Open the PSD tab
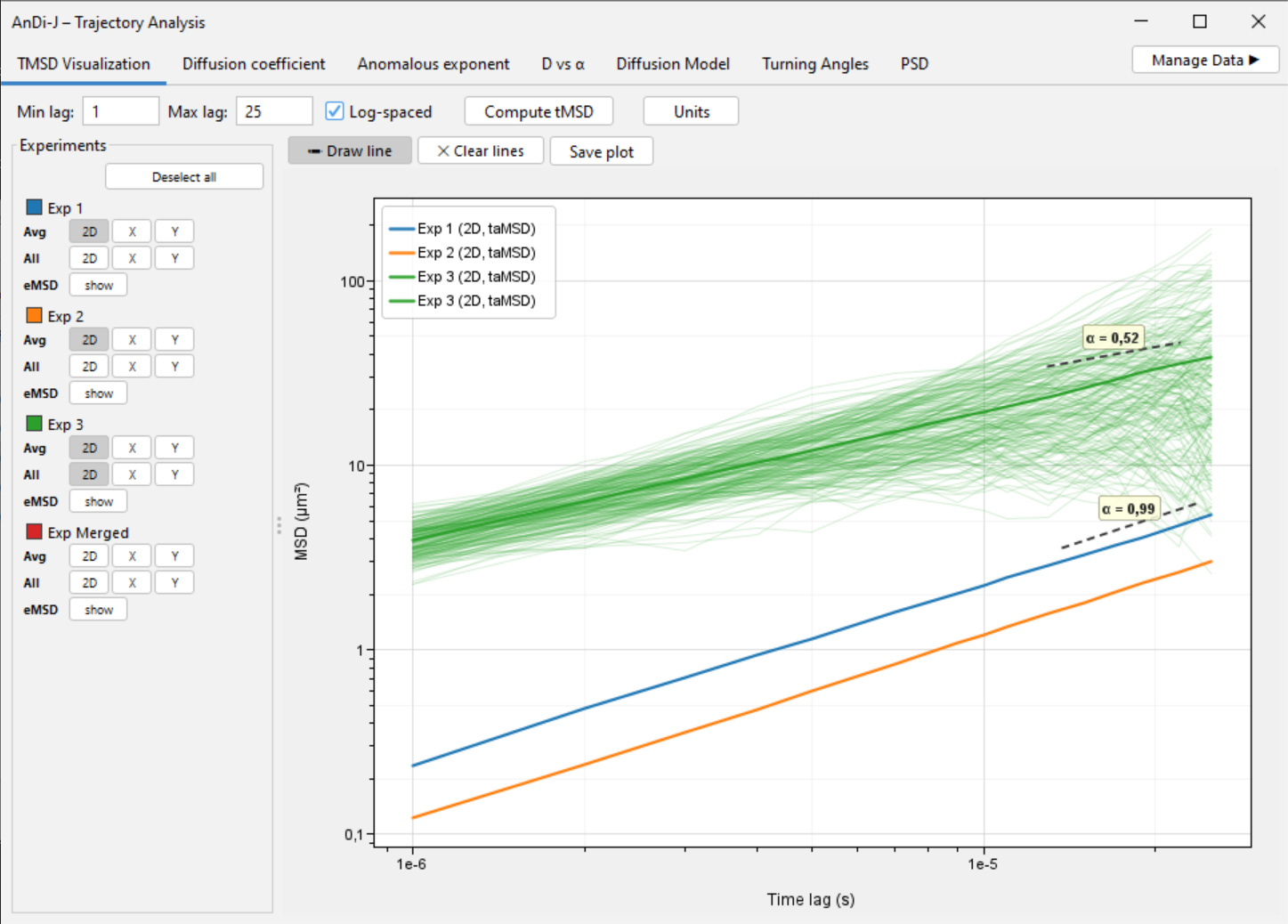This screenshot has height=924, width=1288. pos(914,63)
